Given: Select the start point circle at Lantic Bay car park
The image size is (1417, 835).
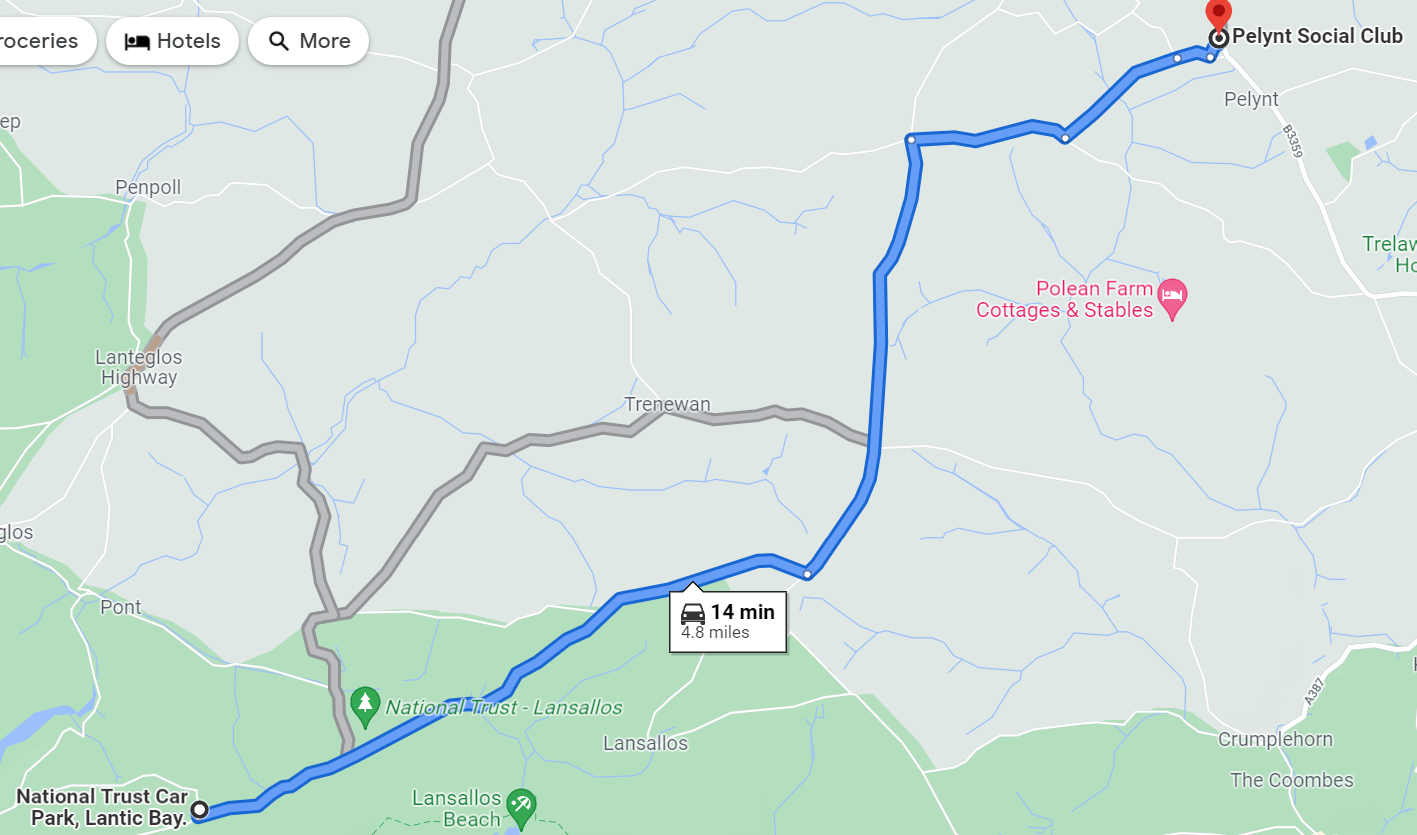Looking at the screenshot, I should pyautogui.click(x=199, y=809).
